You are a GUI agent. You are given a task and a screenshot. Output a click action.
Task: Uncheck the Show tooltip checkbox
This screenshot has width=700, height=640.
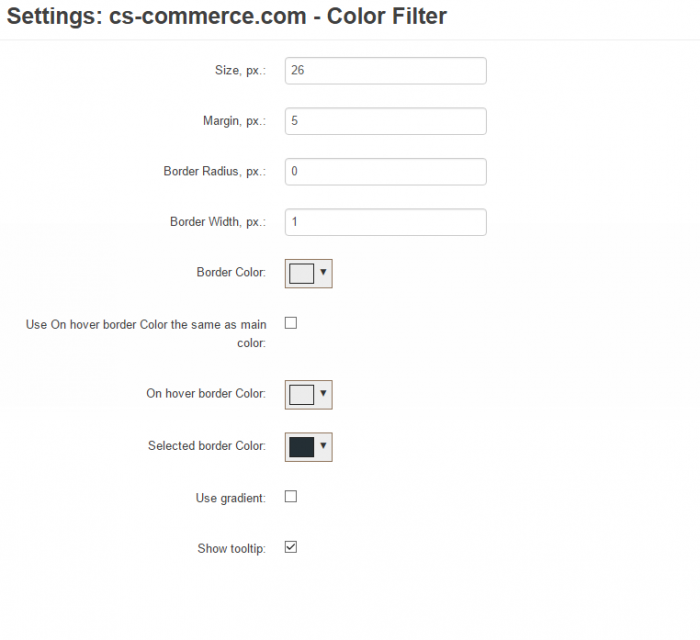pos(291,547)
